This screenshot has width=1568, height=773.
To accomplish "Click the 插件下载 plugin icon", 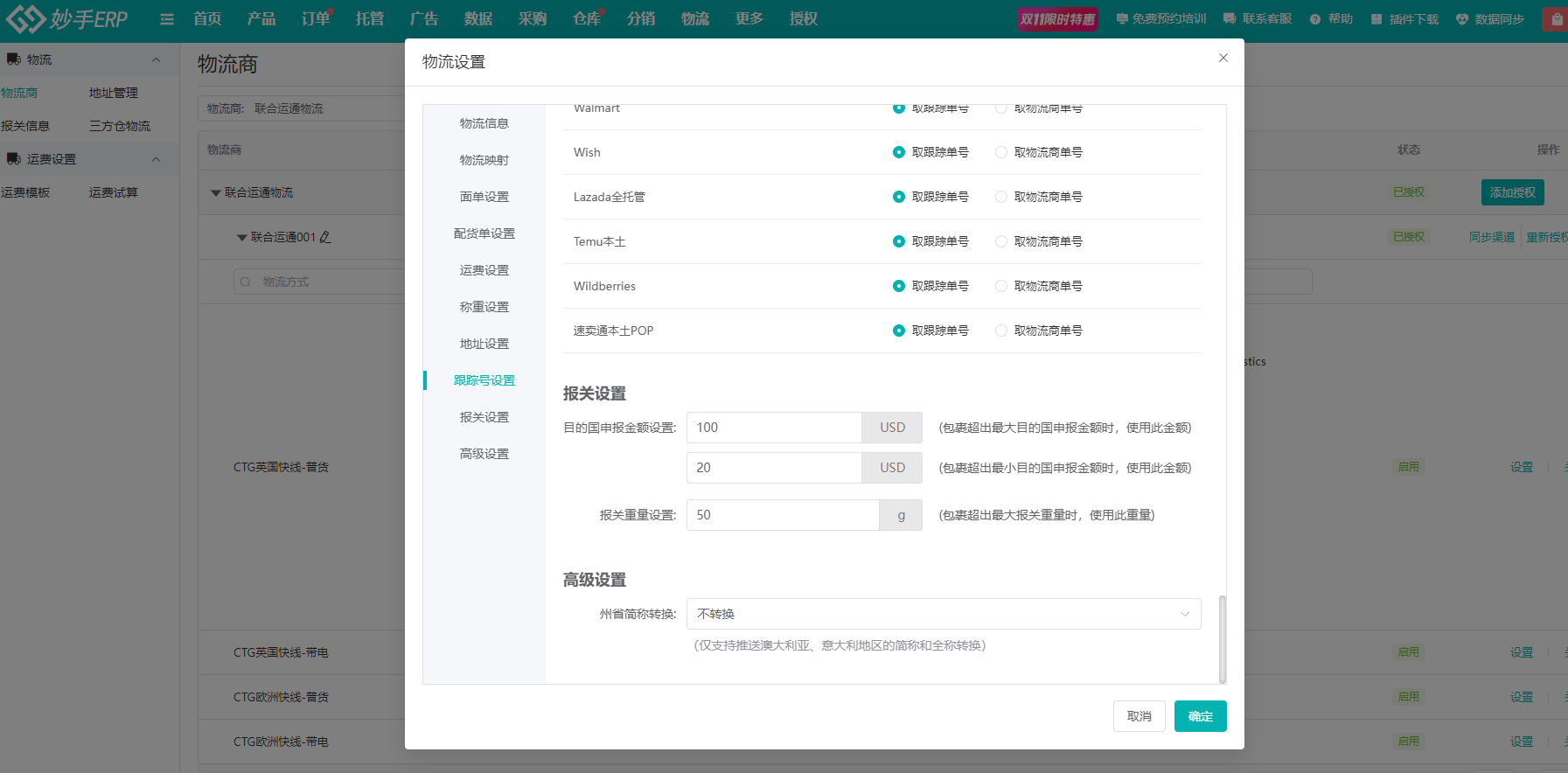I will point(1376,19).
